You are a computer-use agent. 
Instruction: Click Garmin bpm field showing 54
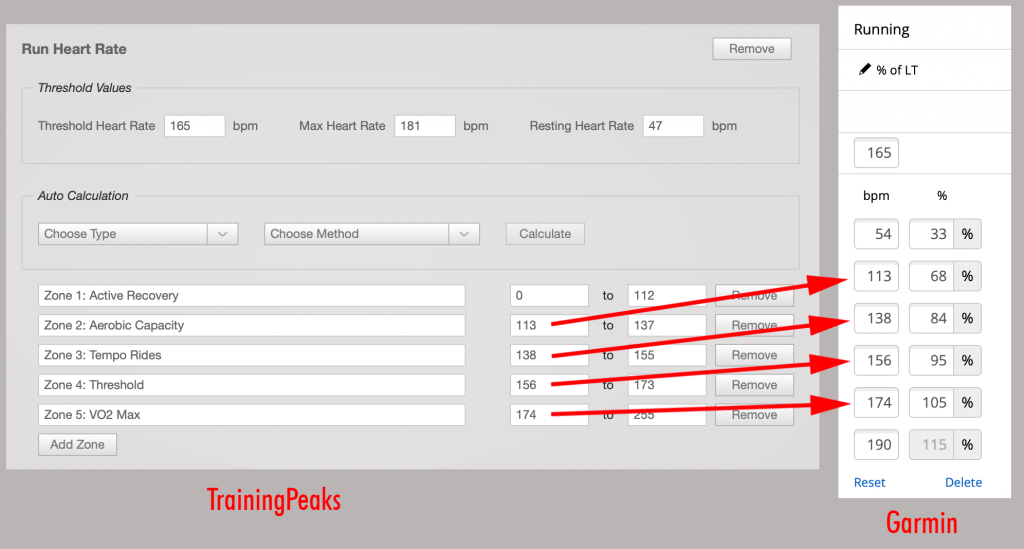pyautogui.click(x=876, y=234)
